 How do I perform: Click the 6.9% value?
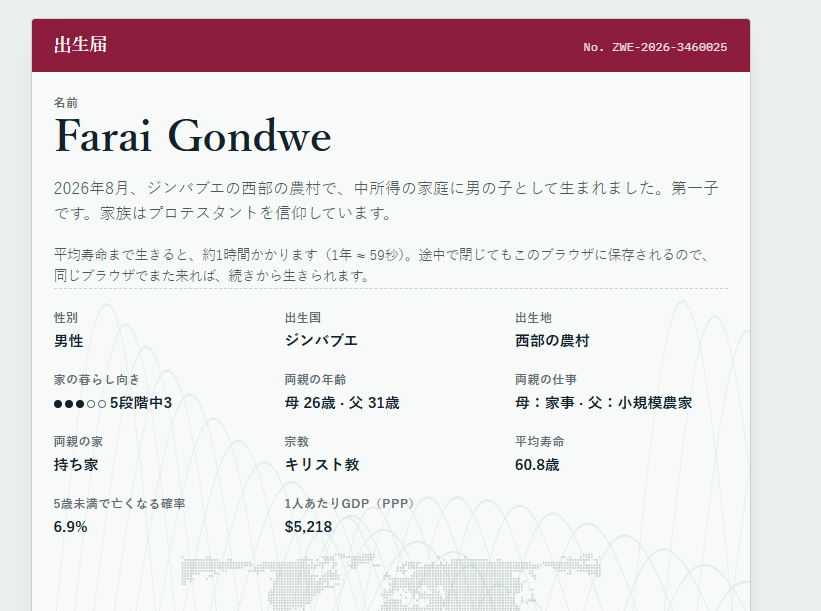(x=70, y=527)
